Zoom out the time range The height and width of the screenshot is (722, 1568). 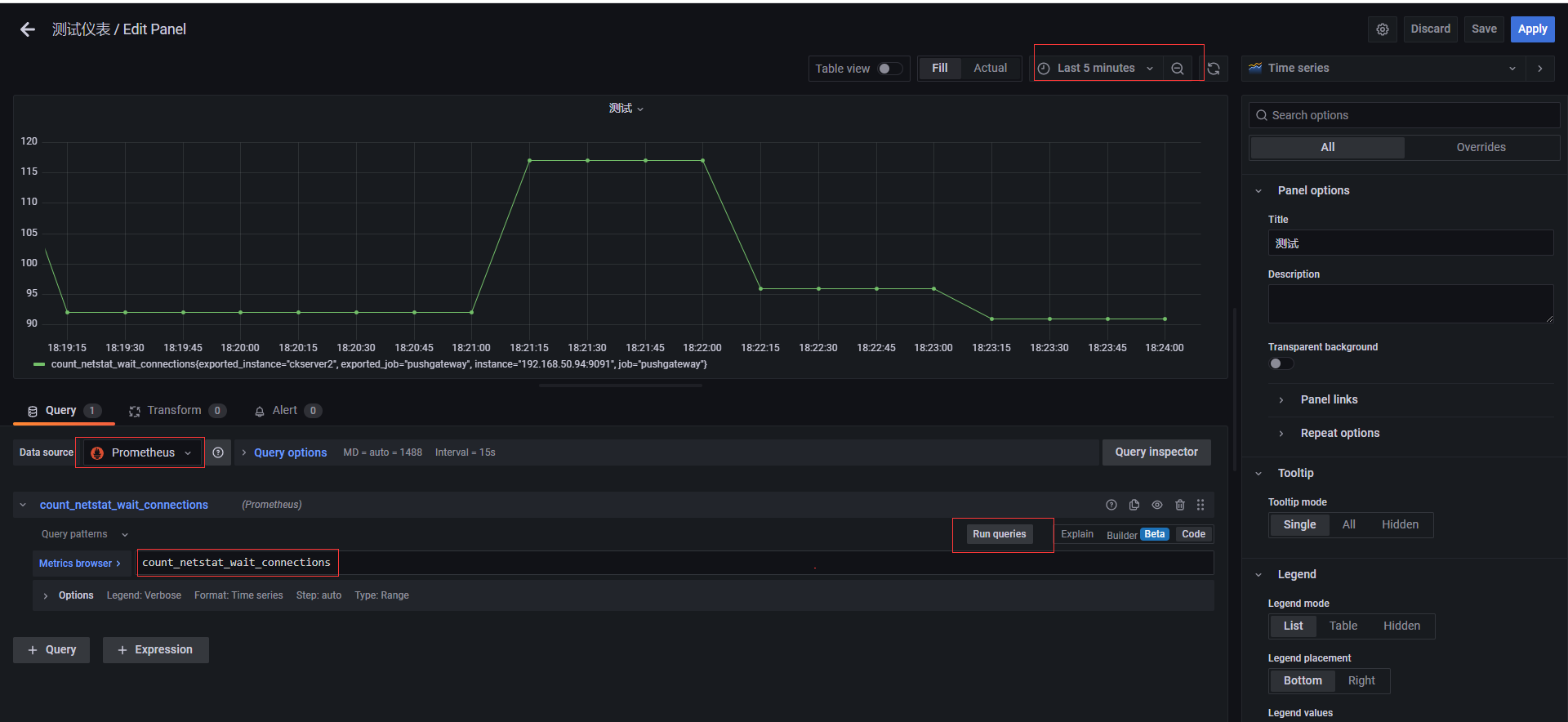tap(1177, 69)
